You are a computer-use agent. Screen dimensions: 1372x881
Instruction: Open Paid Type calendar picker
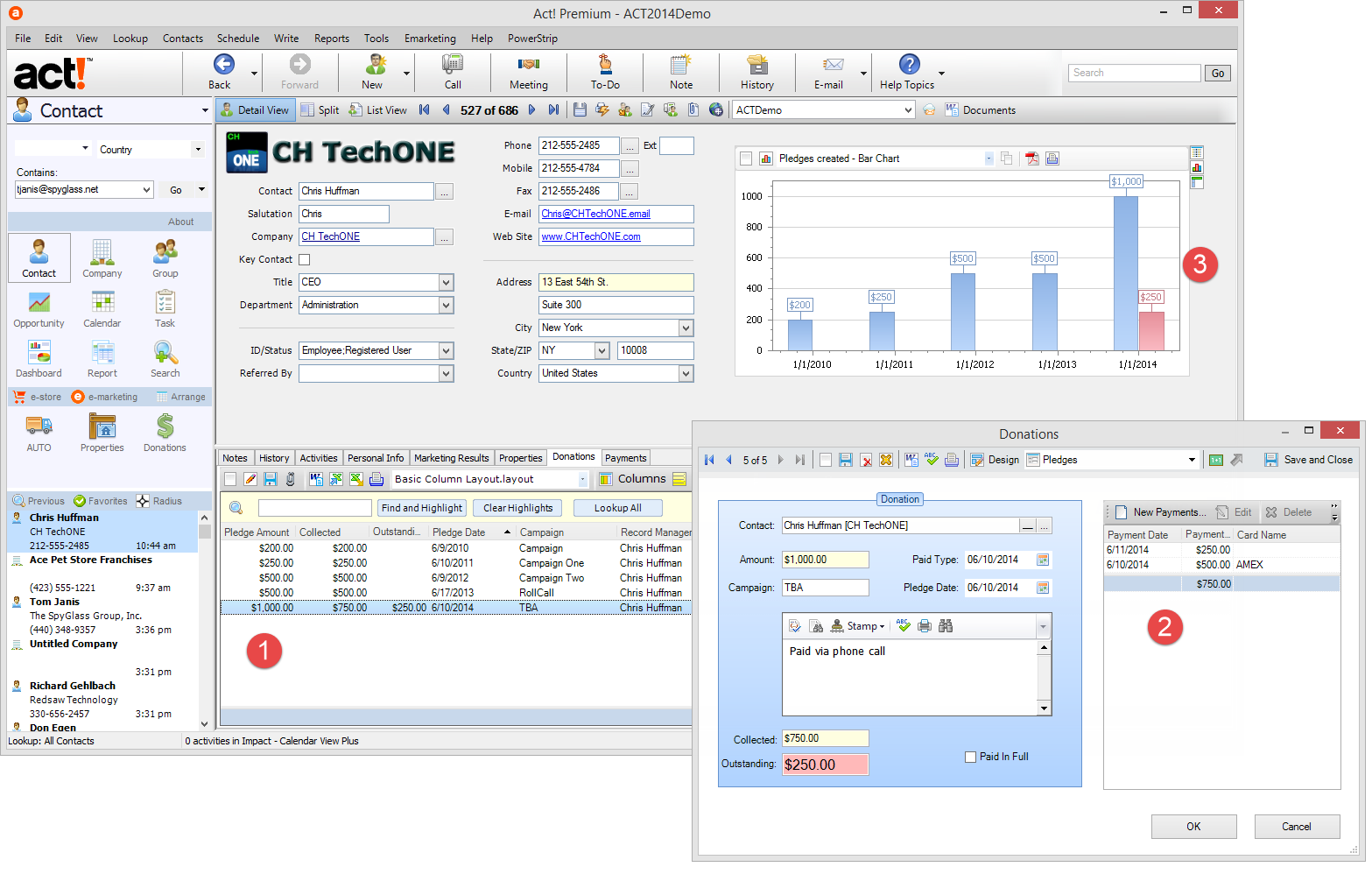[x=1043, y=560]
